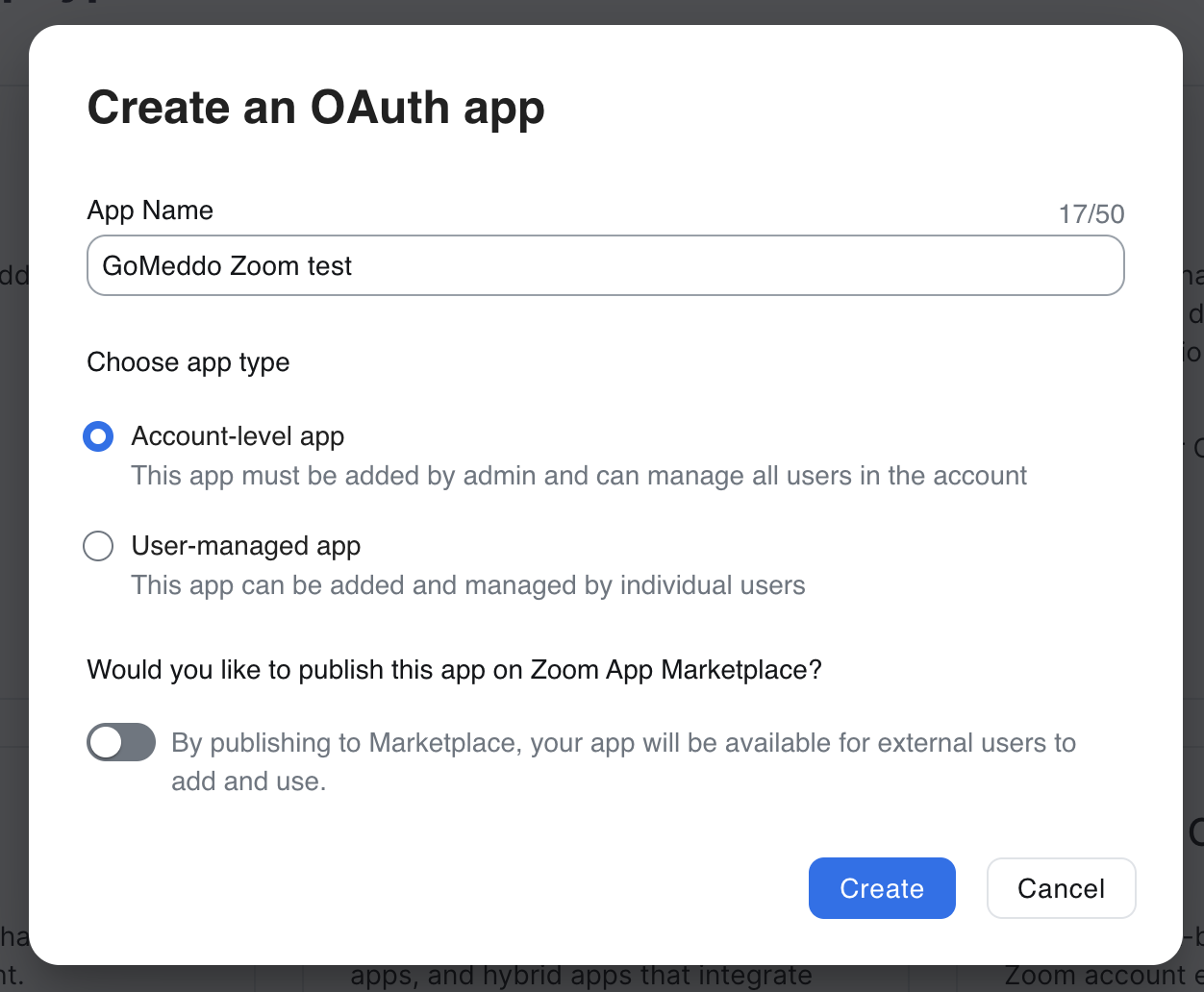
Task: Click the Zoom App Marketplace publish question
Action: (x=455, y=670)
